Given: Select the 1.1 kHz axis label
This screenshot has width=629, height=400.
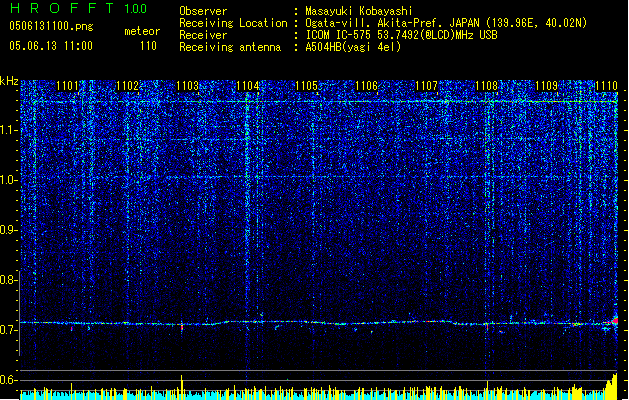Looking at the screenshot, I should (x=9, y=129).
